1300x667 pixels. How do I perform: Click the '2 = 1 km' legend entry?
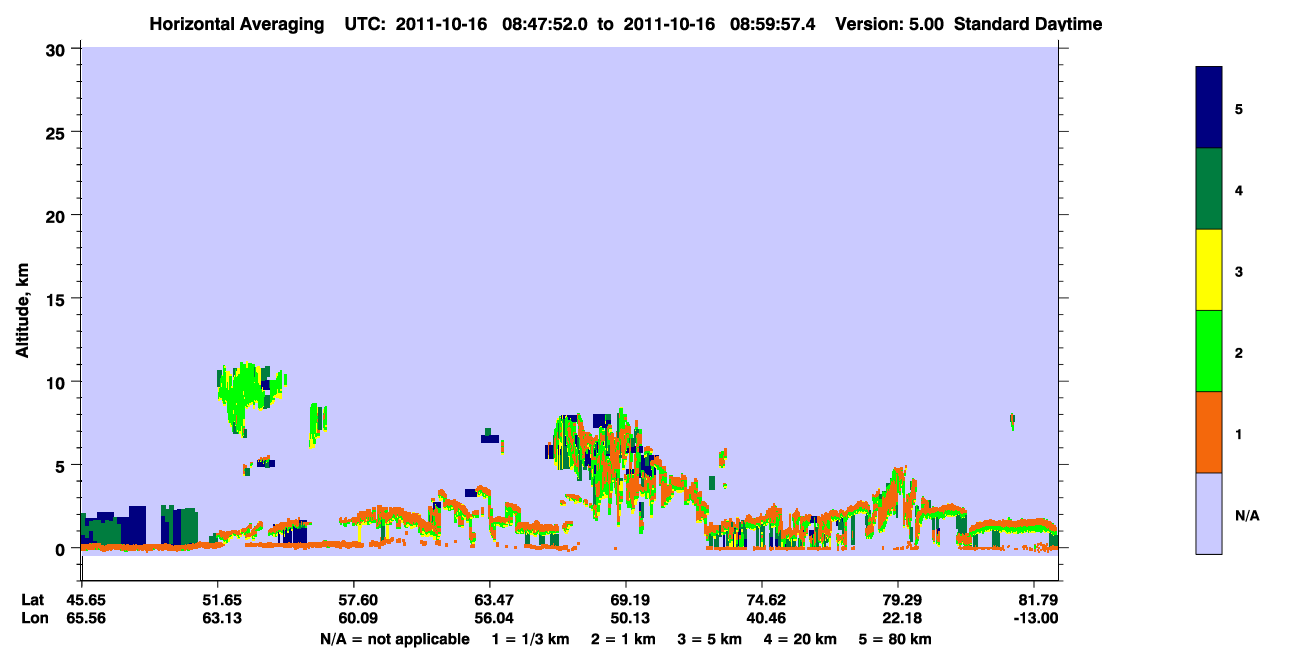(x=623, y=639)
